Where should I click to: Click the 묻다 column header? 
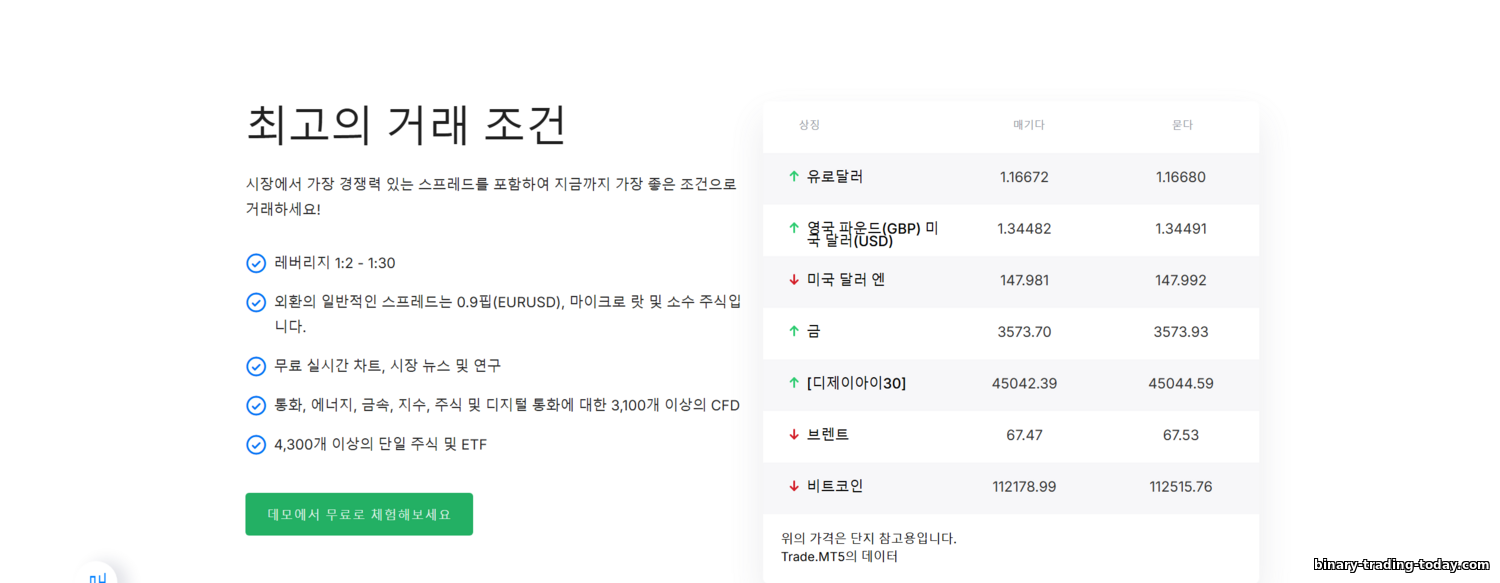pyautogui.click(x=1182, y=125)
